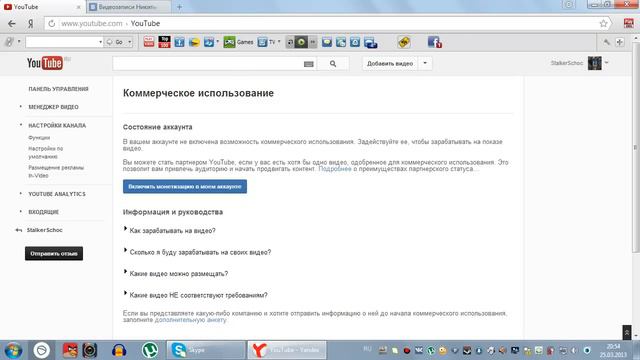This screenshot has height=360, width=640.
Task: Follow the дополнительную анкету link
Action: point(190,320)
